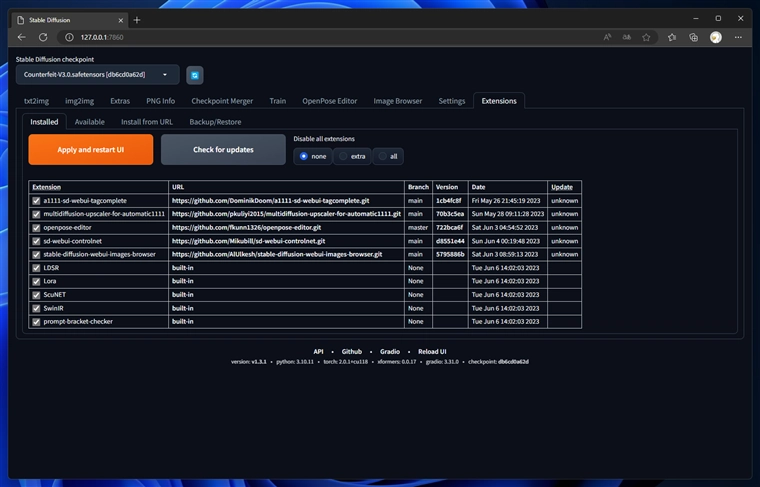Close the Stable Diffusion browser tab

(121, 20)
